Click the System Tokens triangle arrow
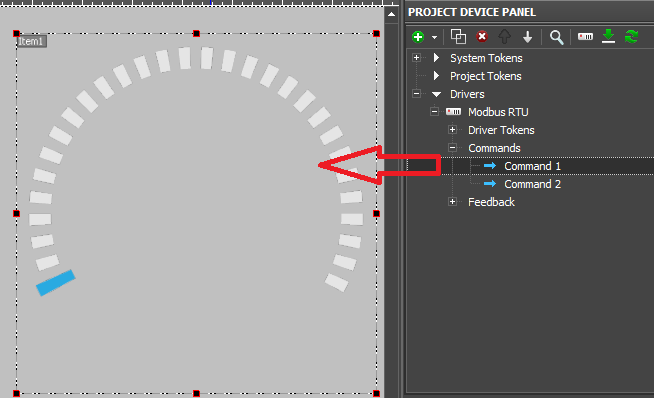 click(x=436, y=58)
